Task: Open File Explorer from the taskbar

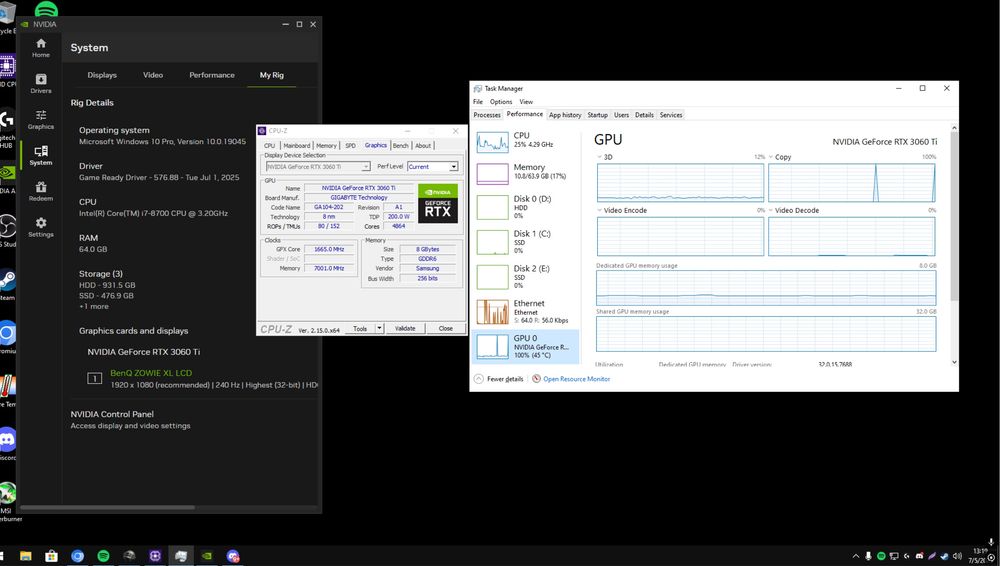Action: click(26, 556)
